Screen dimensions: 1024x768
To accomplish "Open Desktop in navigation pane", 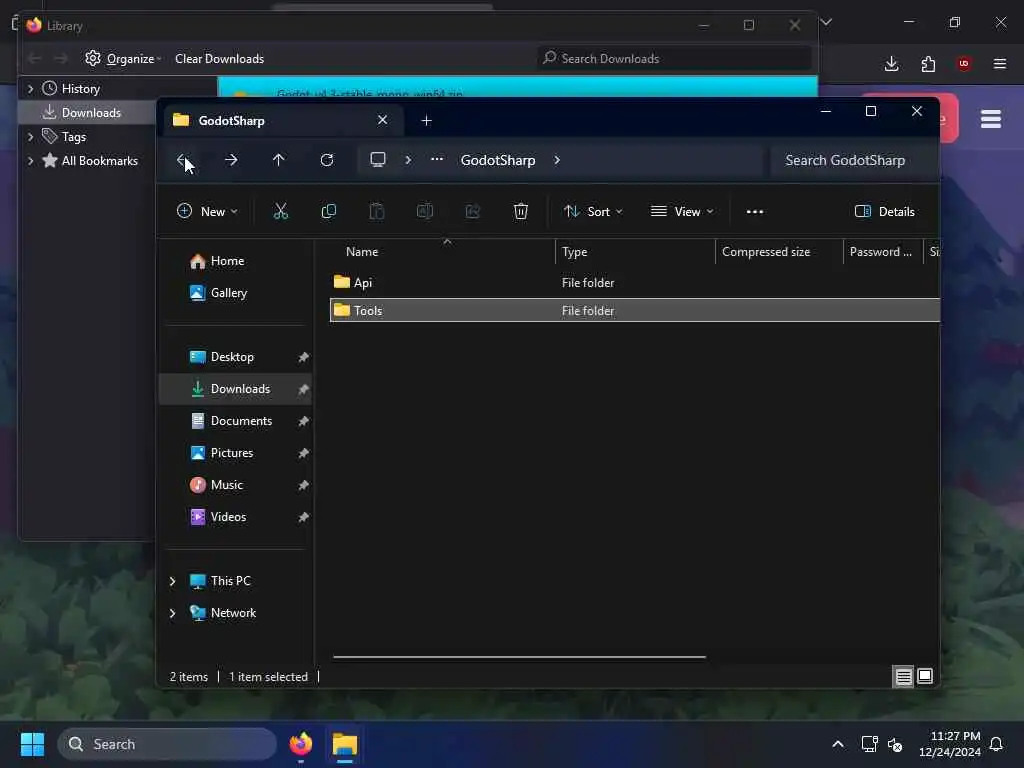I will tap(232, 357).
